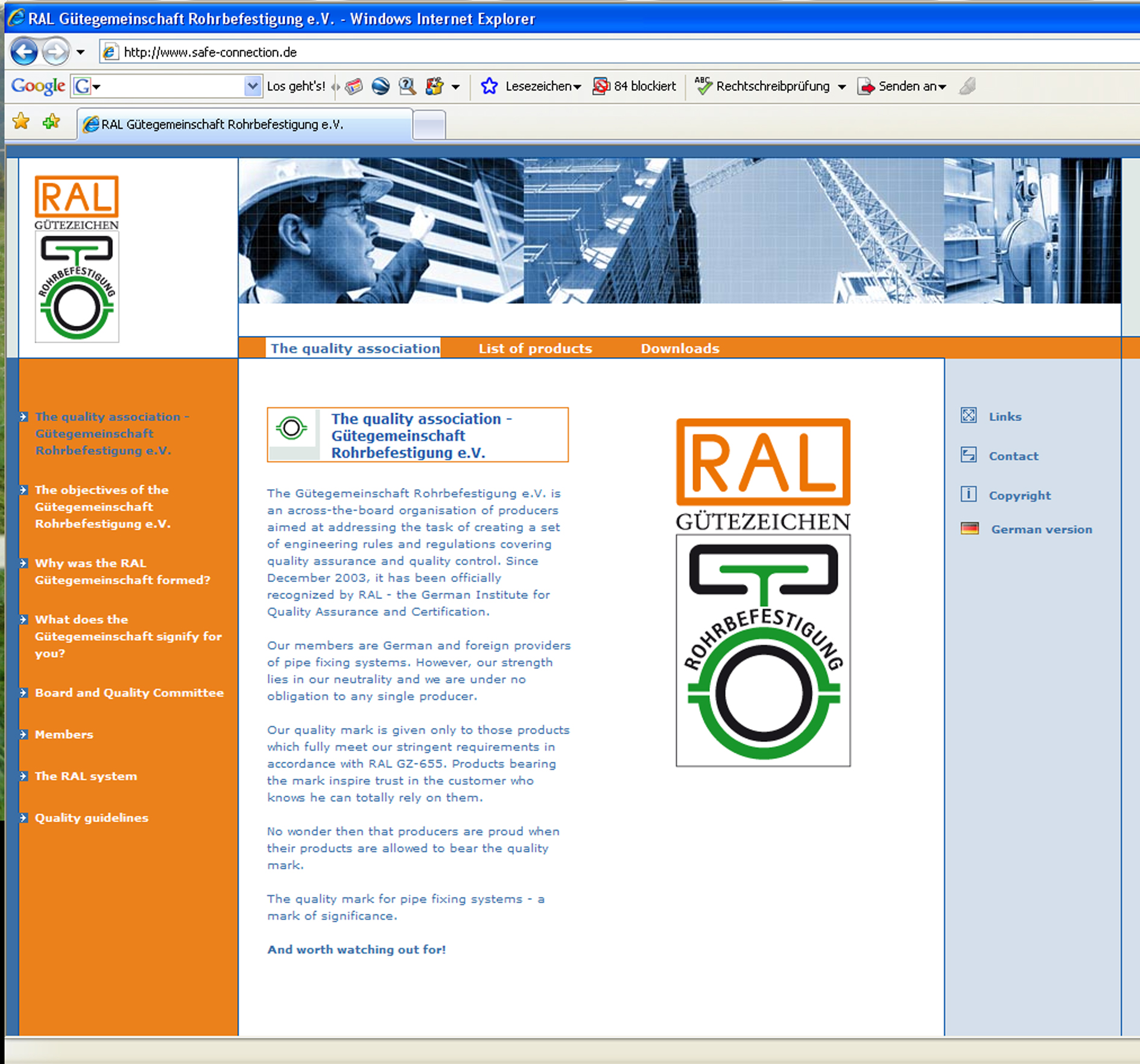The image size is (1140, 1064).
Task: Open the List of products menu tab
Action: (536, 348)
